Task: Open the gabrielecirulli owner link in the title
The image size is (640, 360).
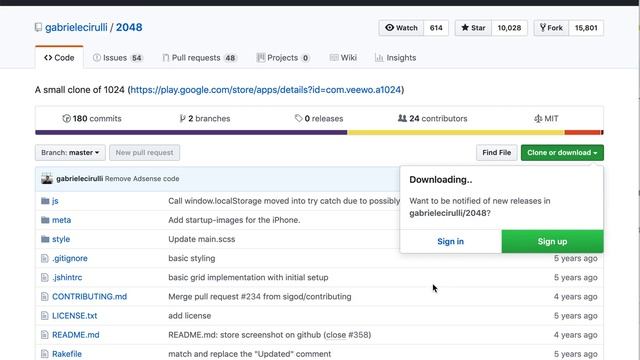Action: (x=76, y=27)
